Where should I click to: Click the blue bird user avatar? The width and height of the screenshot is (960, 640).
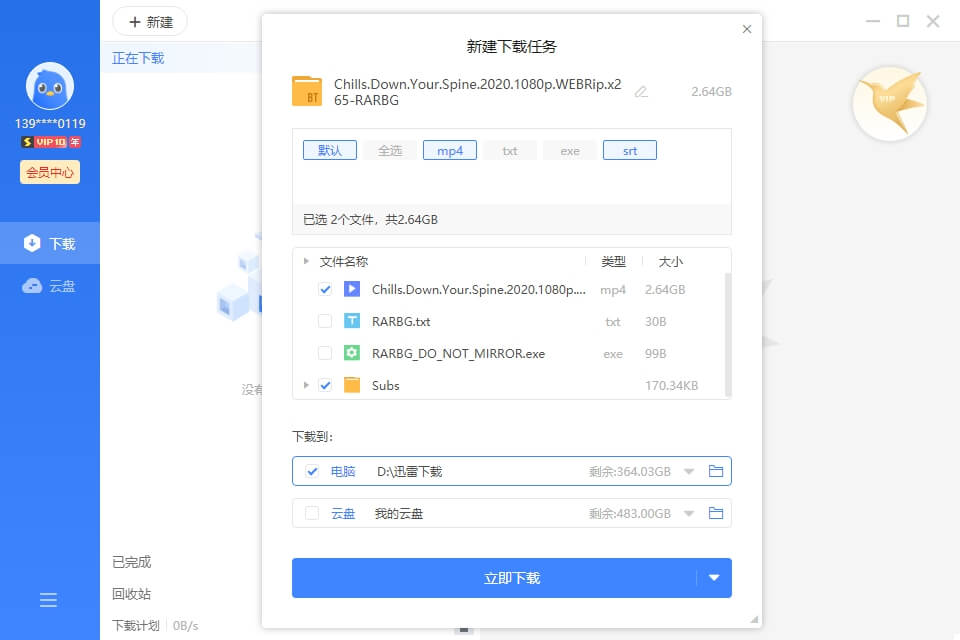(50, 86)
